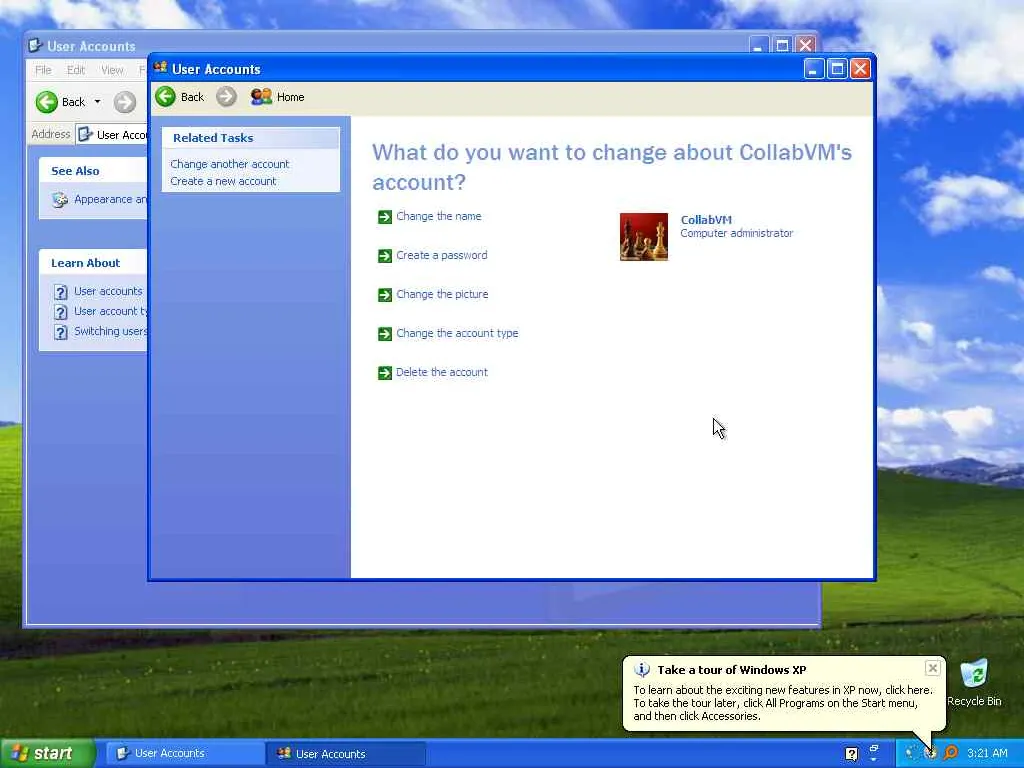The width and height of the screenshot is (1024, 768).
Task: Click Forward arrow in background User Accounts window
Action: pos(125,103)
